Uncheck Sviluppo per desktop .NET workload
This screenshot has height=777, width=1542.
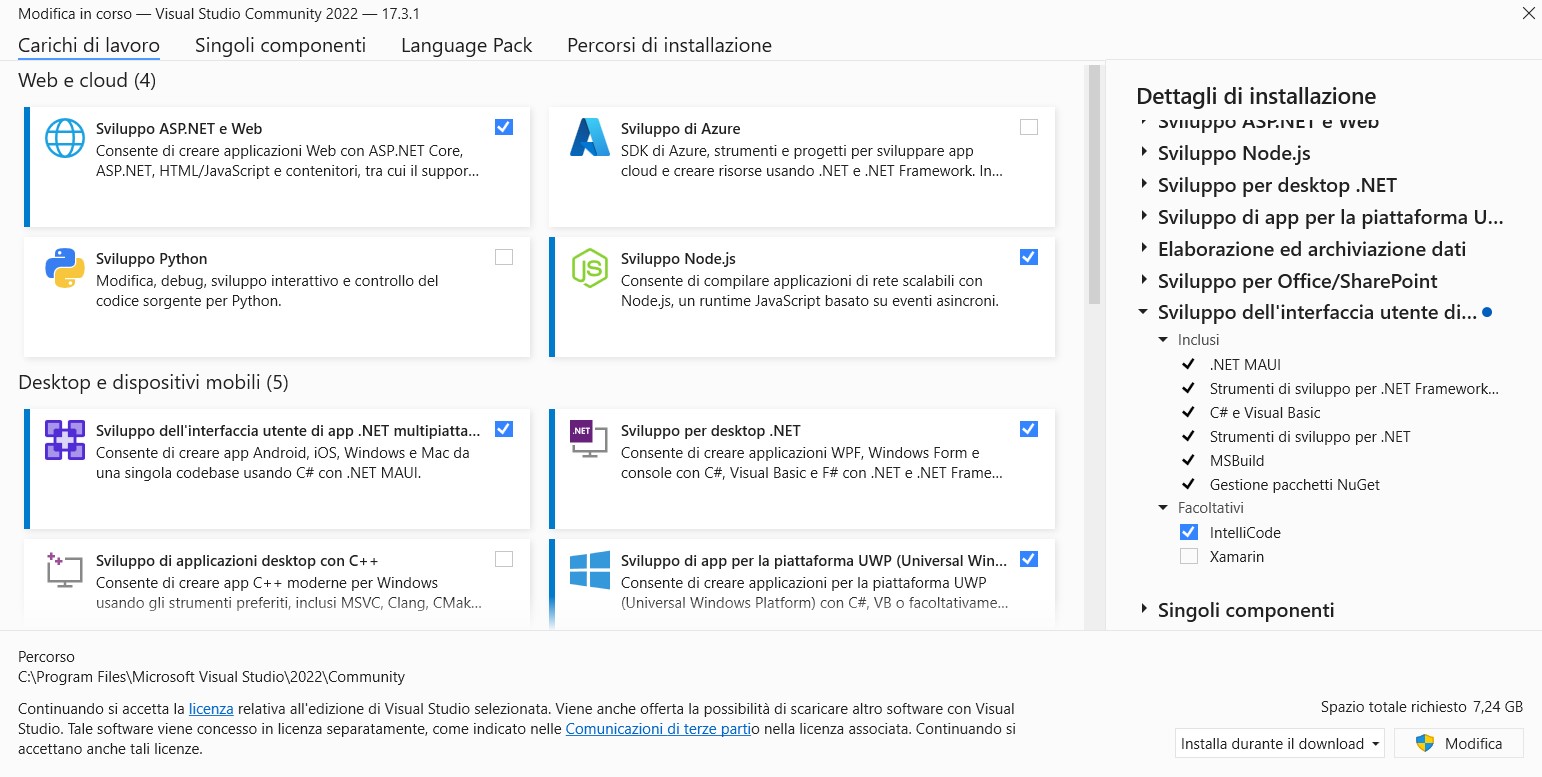[1029, 429]
